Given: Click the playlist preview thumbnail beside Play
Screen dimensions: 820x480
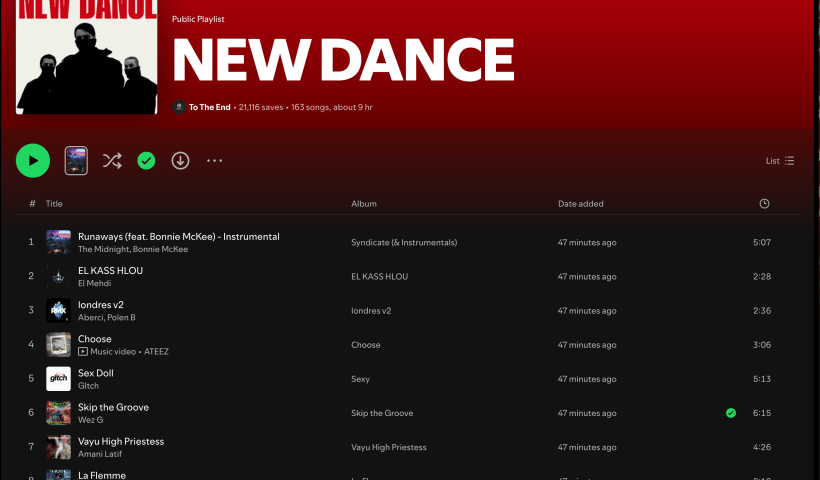Looking at the screenshot, I should (76, 160).
